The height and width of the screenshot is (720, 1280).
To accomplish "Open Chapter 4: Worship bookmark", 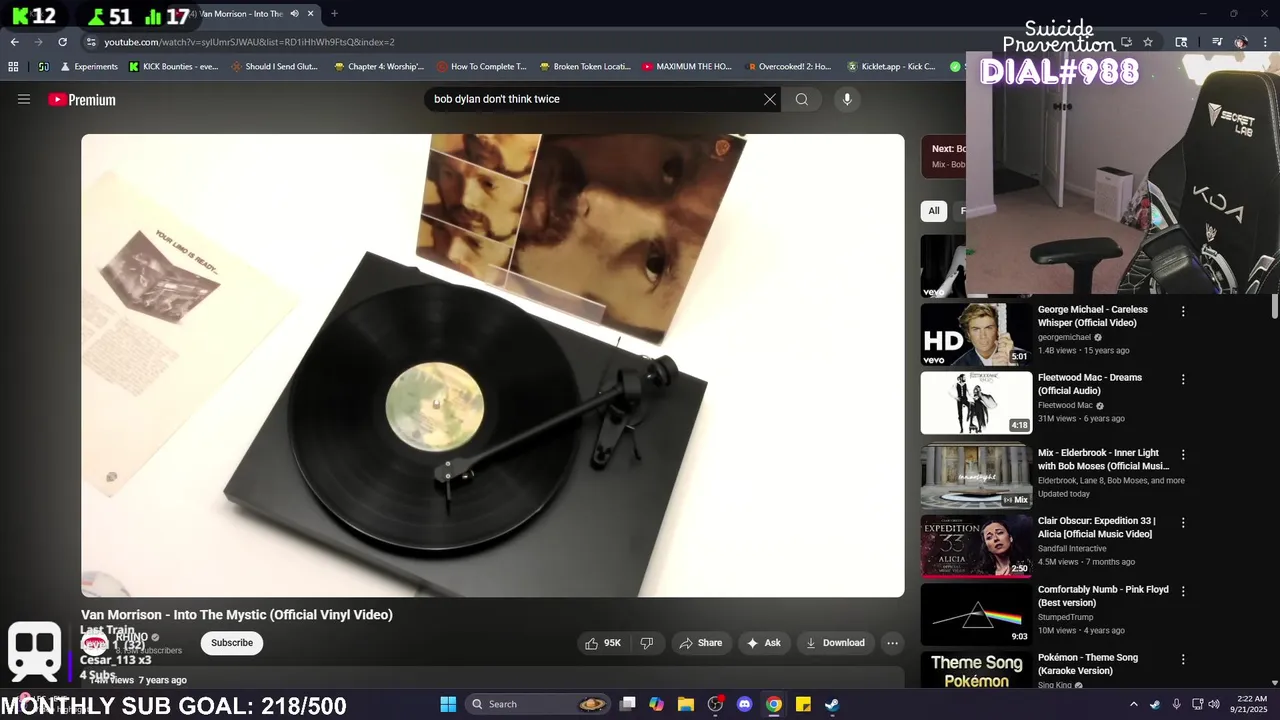I will point(379,67).
